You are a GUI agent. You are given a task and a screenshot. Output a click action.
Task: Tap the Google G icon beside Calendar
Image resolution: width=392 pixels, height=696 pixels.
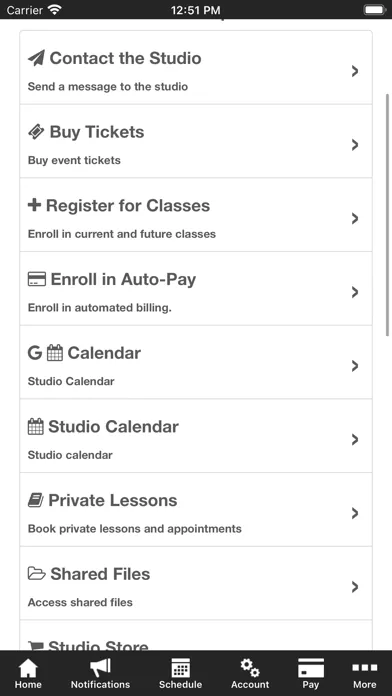pyautogui.click(x=35, y=353)
